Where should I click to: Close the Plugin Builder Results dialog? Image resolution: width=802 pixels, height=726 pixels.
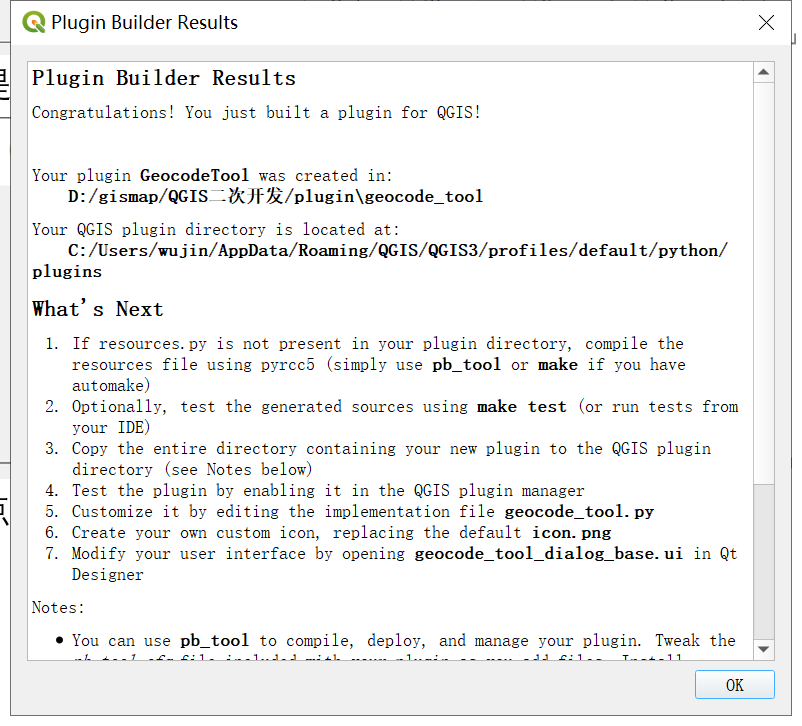click(766, 22)
